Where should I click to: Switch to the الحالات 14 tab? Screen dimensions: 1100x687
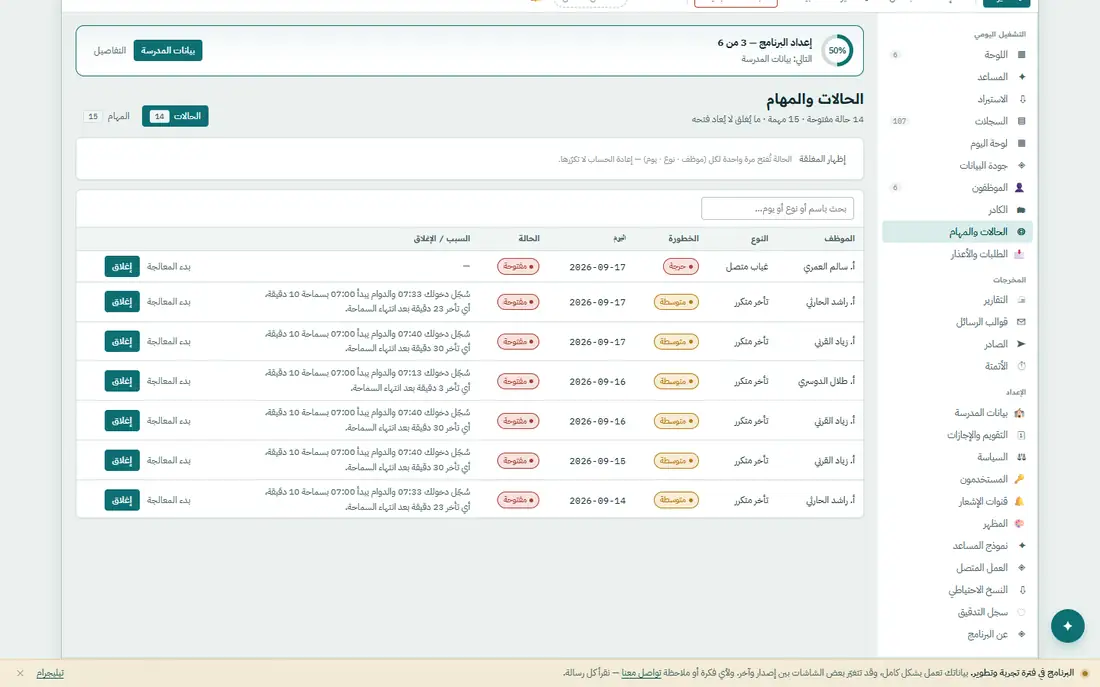coord(175,116)
